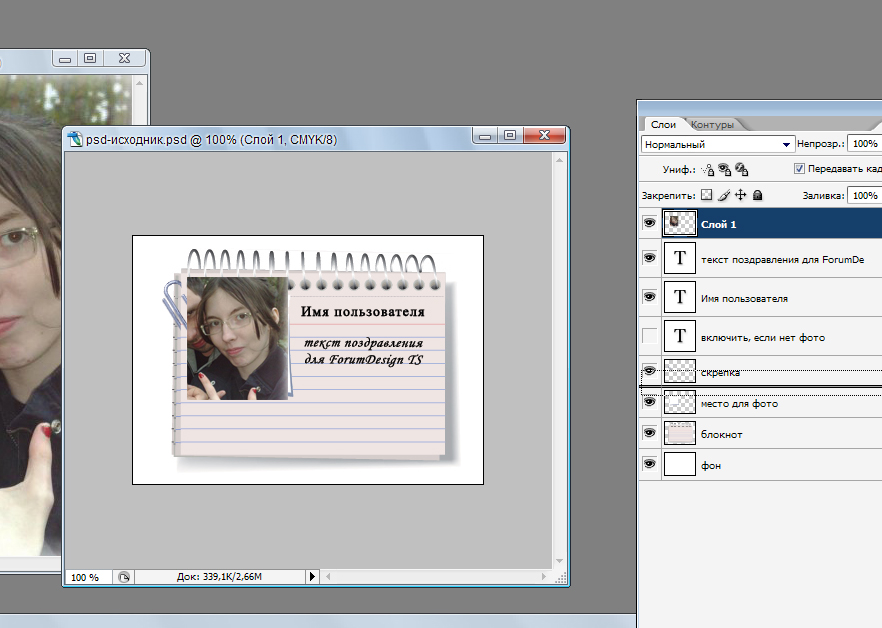Select the Слои tab
The image size is (882, 628).
tap(664, 125)
